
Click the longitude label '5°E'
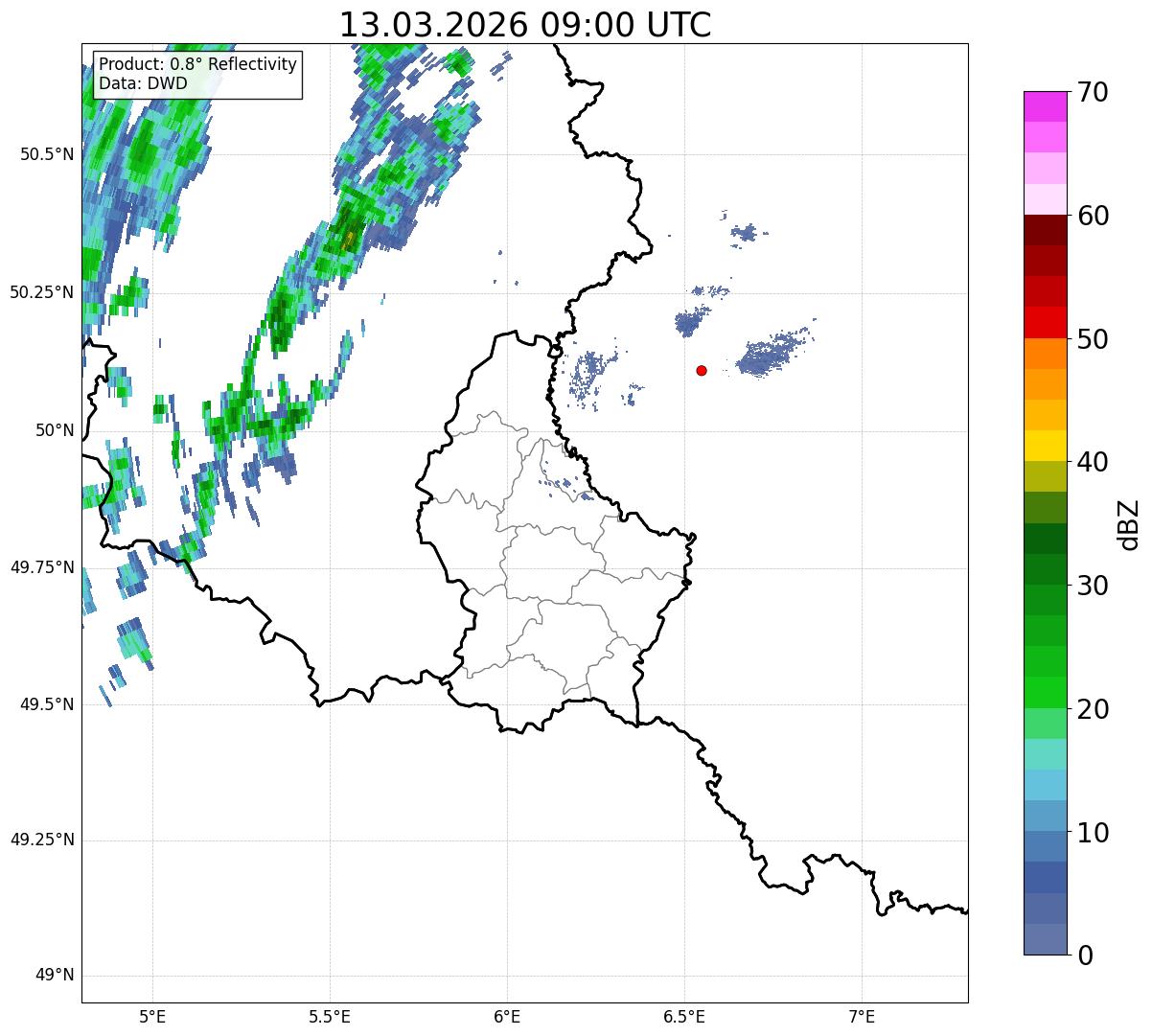coord(152,1016)
